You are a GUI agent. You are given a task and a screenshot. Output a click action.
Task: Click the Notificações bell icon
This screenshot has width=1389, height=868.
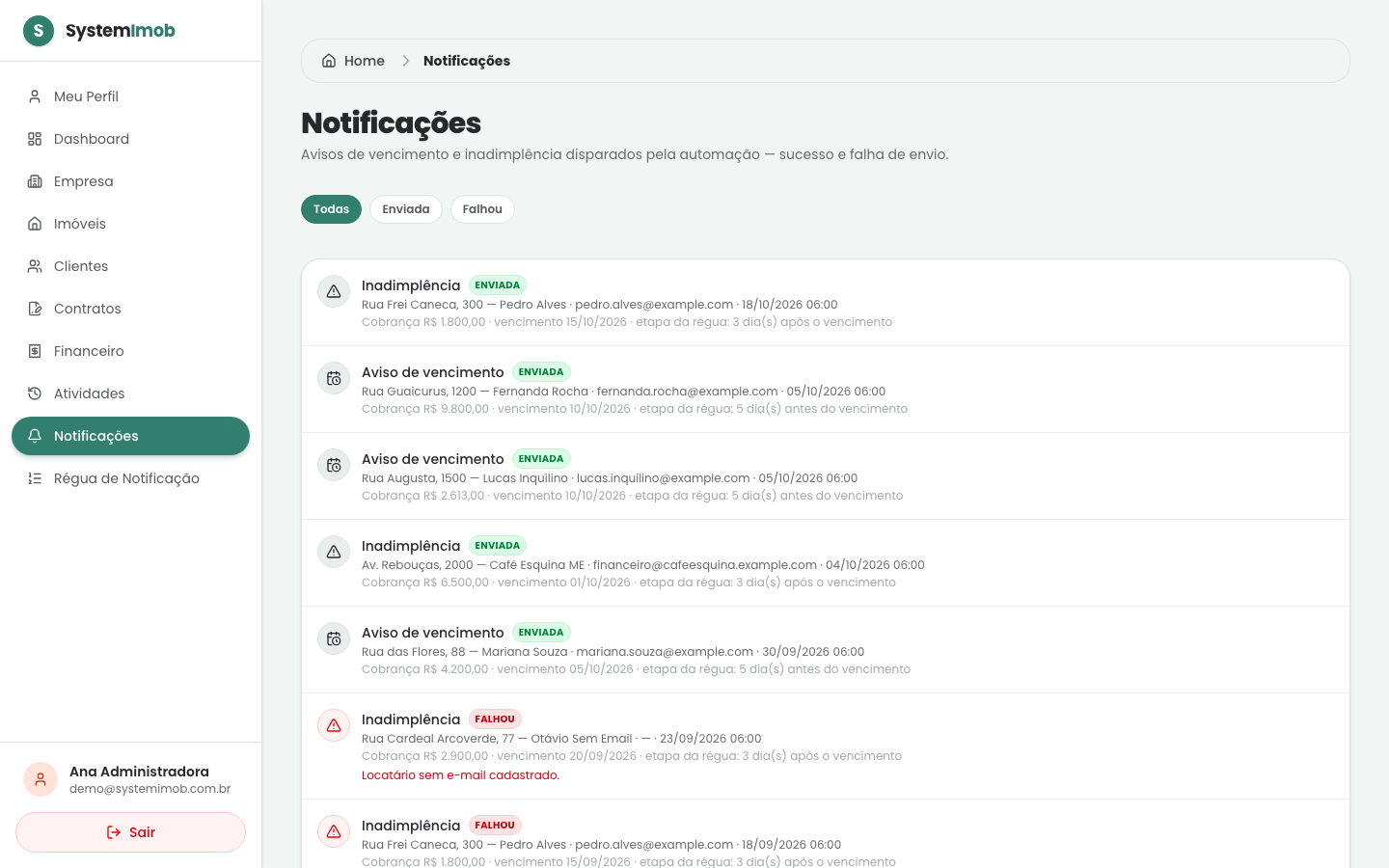click(x=35, y=436)
